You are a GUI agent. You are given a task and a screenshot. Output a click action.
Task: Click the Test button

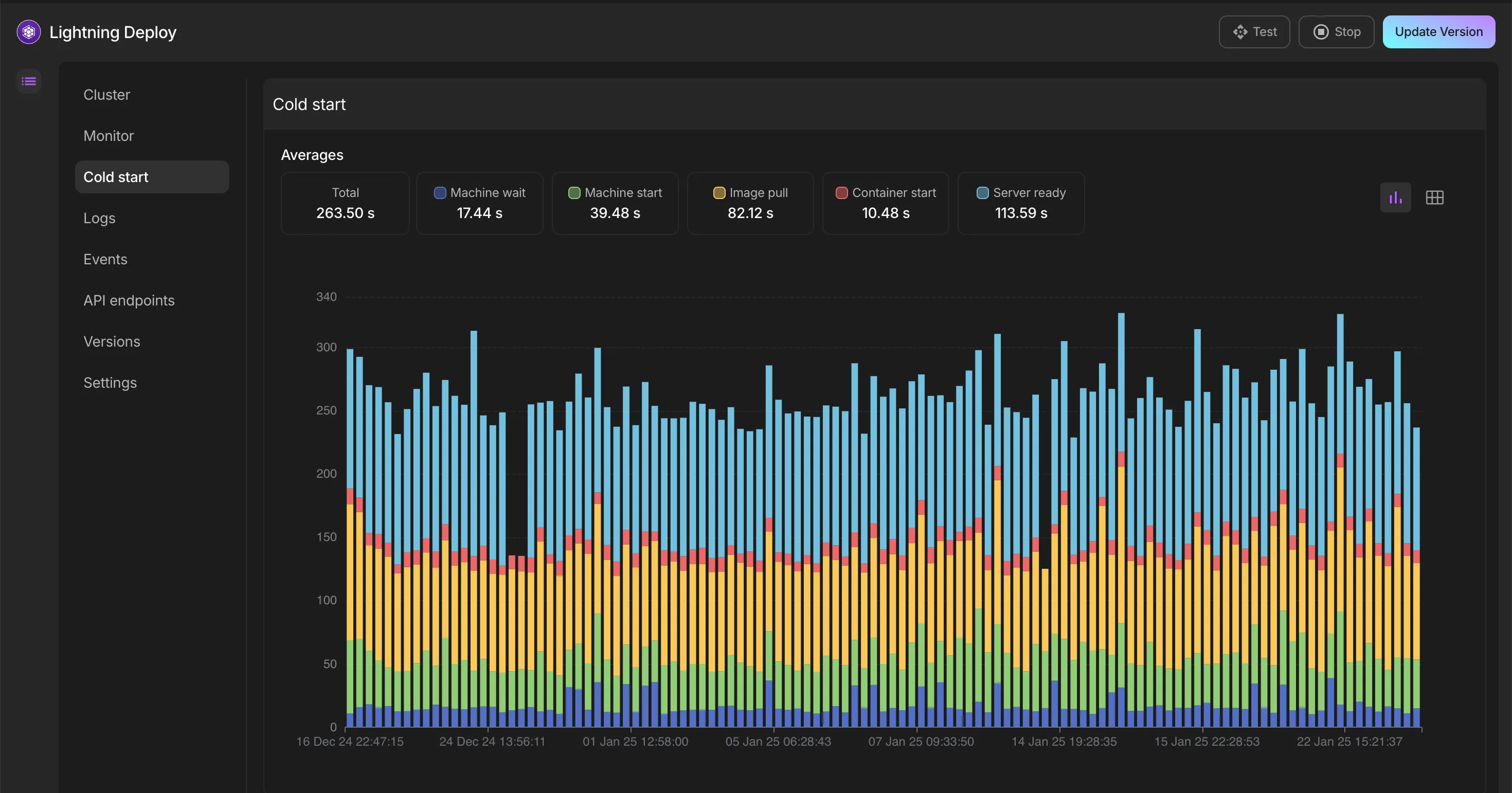click(1254, 32)
